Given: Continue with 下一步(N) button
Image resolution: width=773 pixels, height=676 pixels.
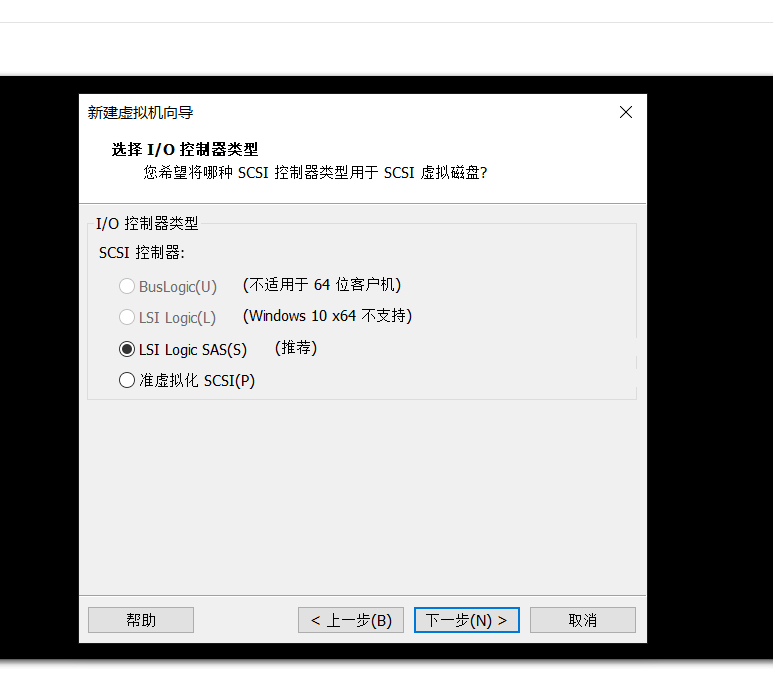Looking at the screenshot, I should 467,620.
